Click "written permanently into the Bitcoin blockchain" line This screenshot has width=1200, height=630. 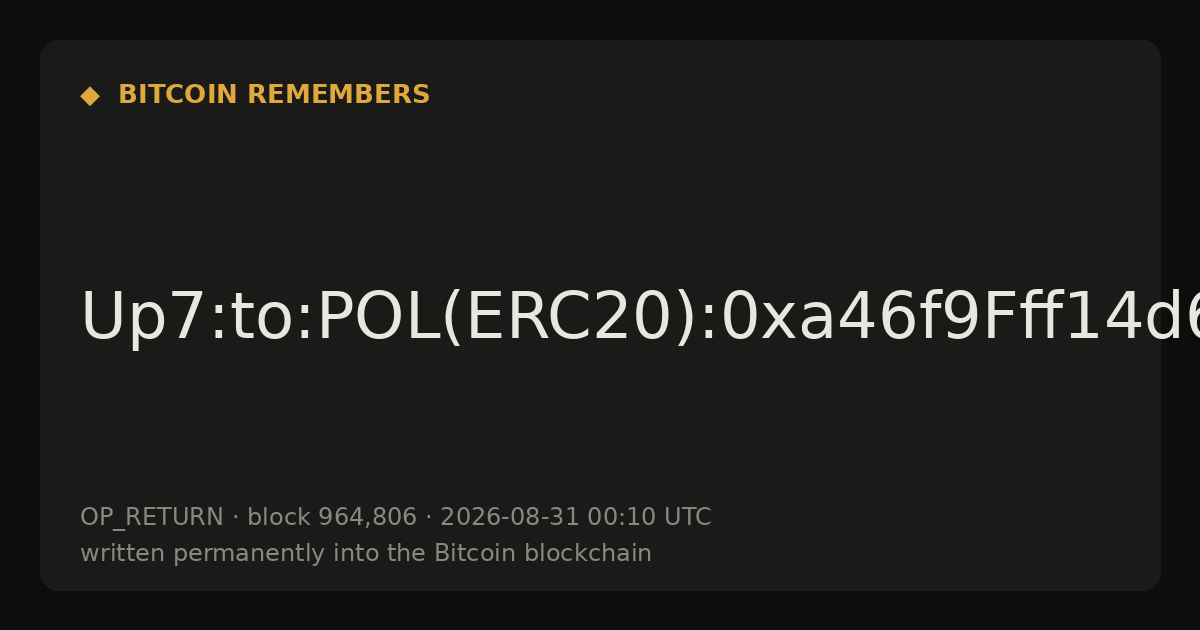[366, 554]
